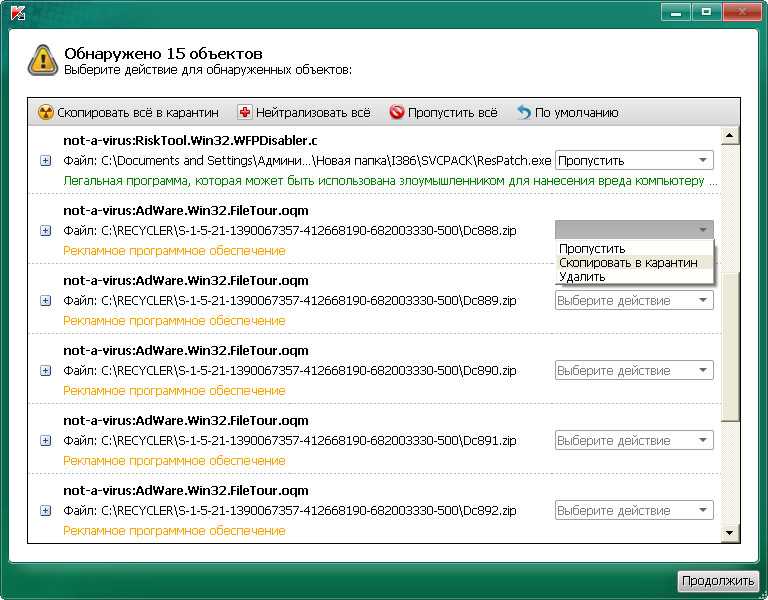Click the red cross Neutralize all icon
Viewport: 768px width, 600px height.
244,113
